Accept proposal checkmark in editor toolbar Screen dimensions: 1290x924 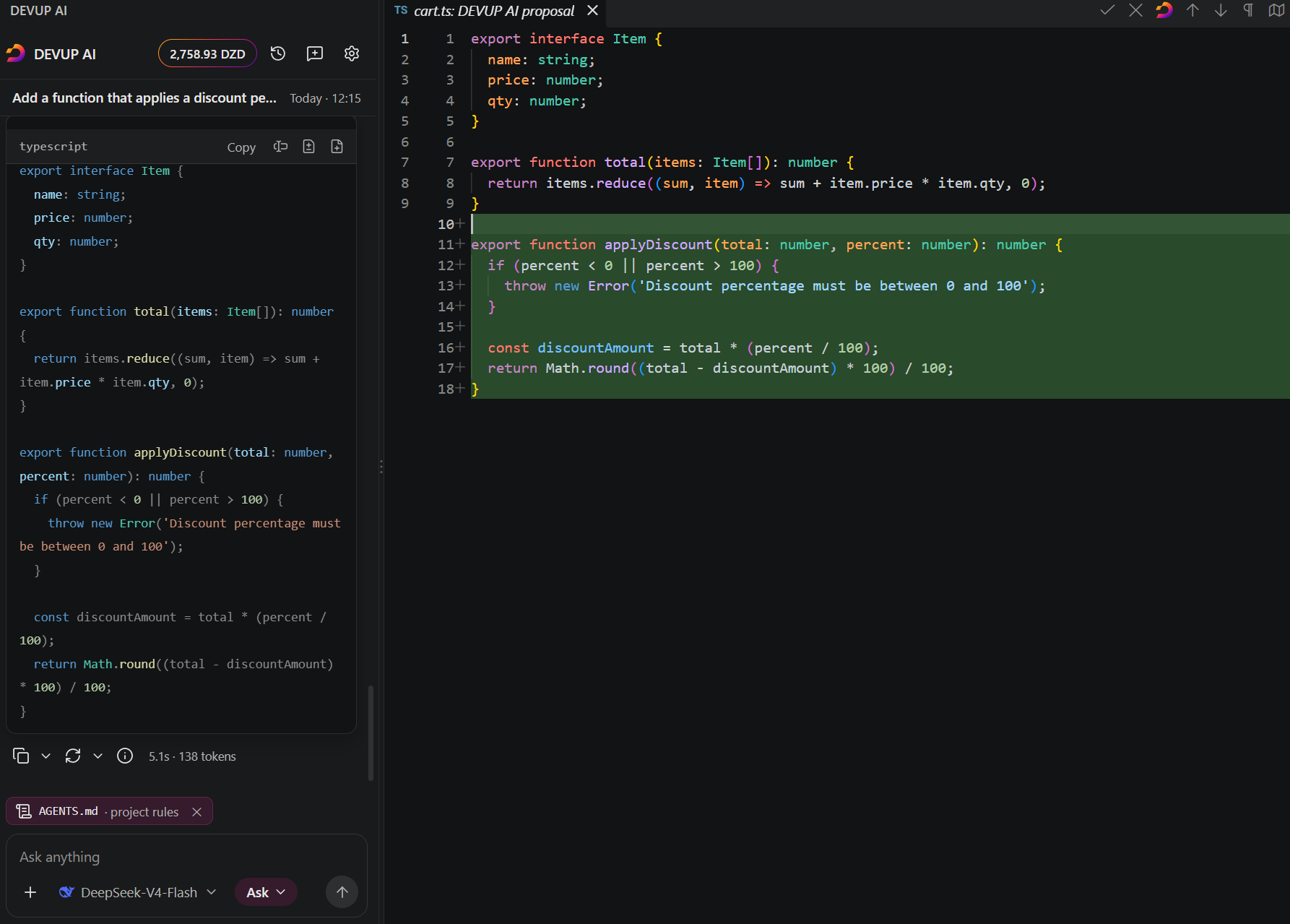(1107, 10)
